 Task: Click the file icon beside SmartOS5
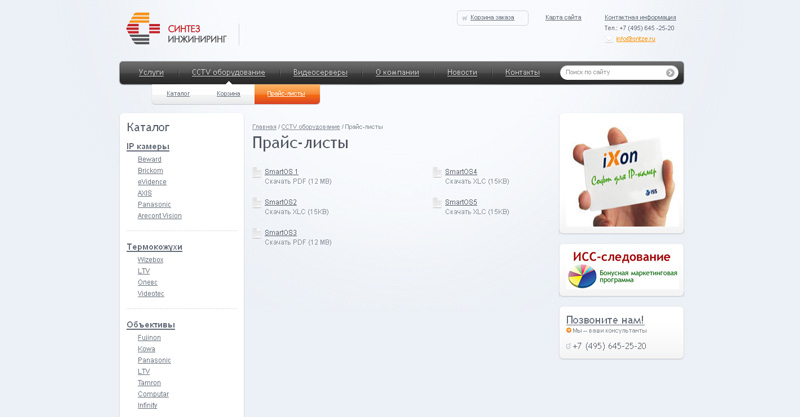point(437,203)
